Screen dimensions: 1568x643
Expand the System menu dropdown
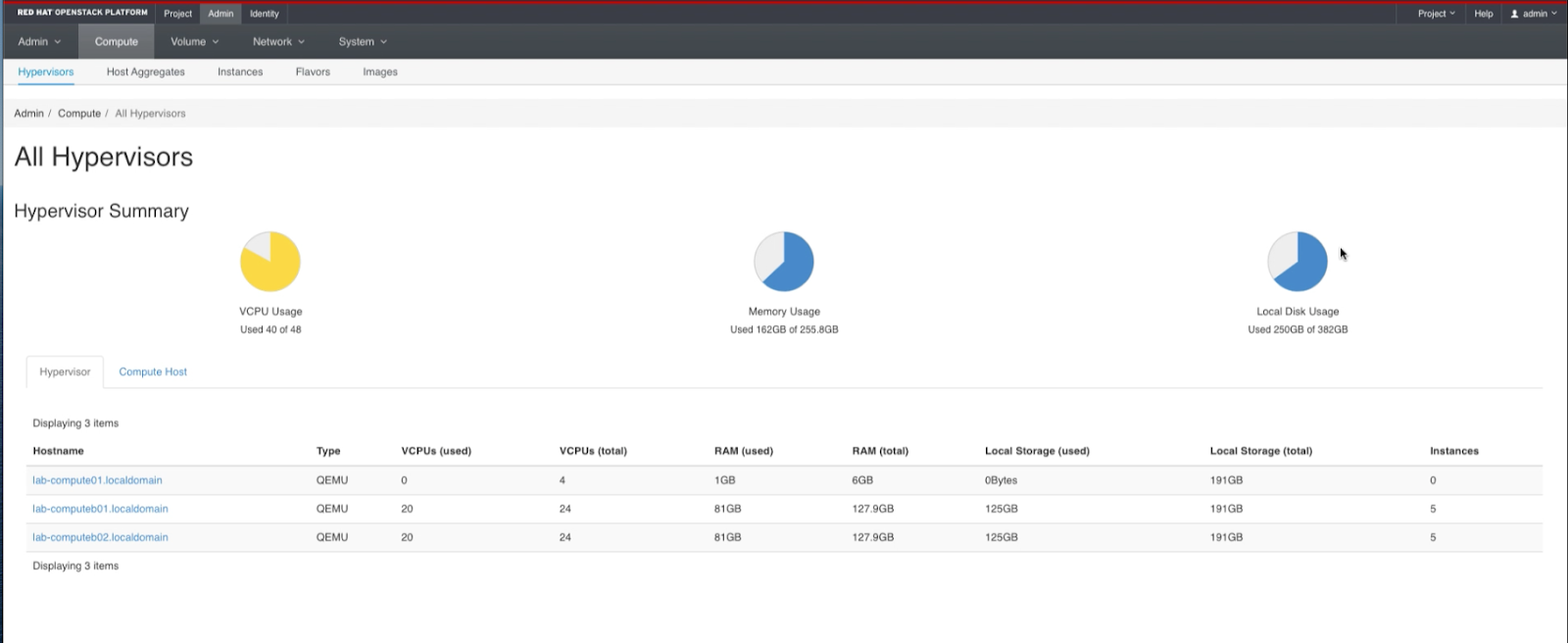pyautogui.click(x=363, y=42)
